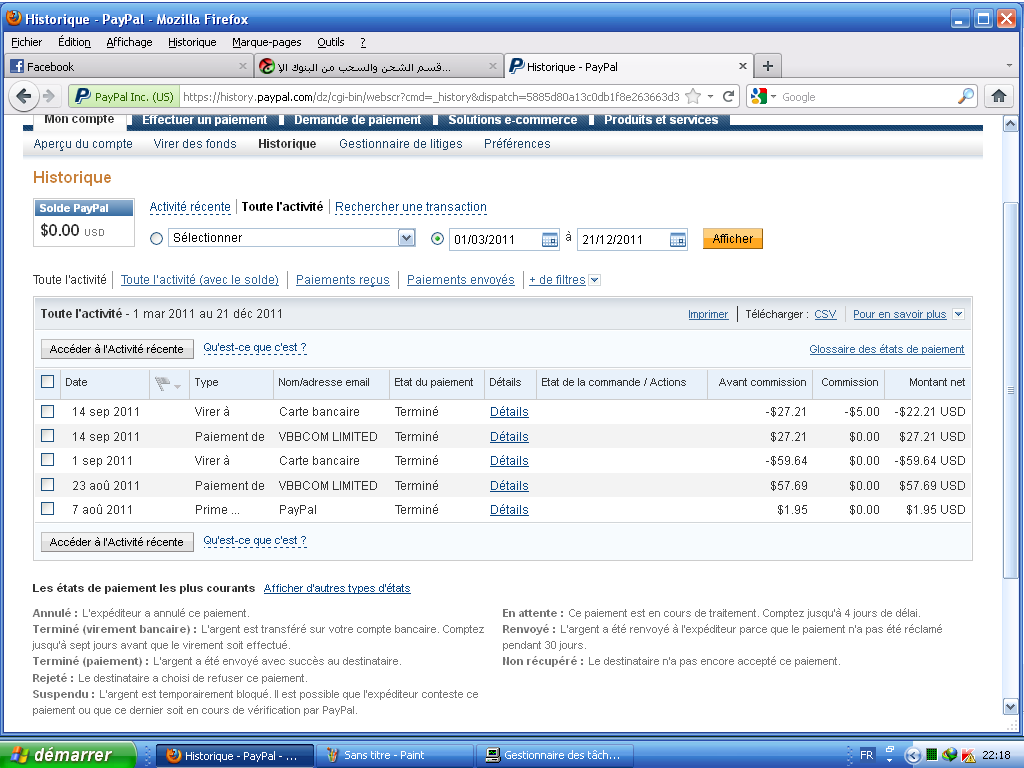The width and height of the screenshot is (1024, 768).
Task: Open the Fichier menu
Action: point(27,42)
